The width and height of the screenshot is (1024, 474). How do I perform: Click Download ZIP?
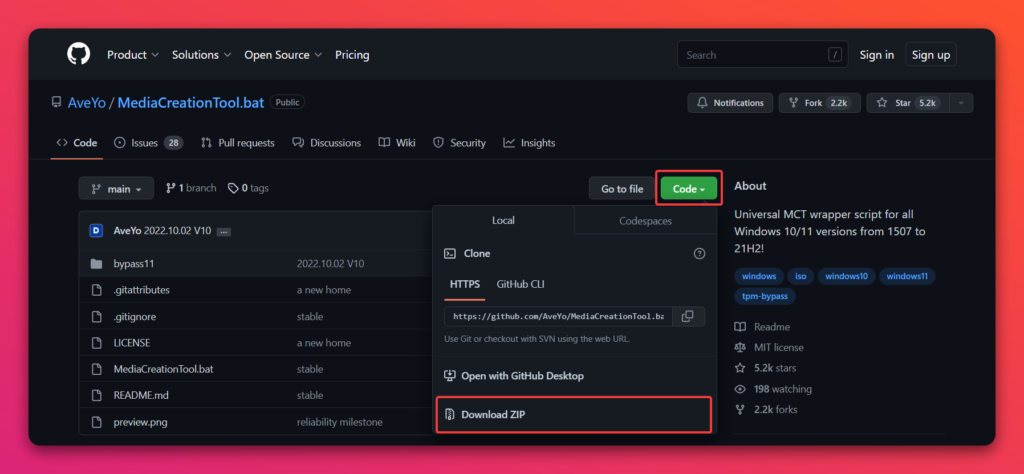(x=573, y=415)
